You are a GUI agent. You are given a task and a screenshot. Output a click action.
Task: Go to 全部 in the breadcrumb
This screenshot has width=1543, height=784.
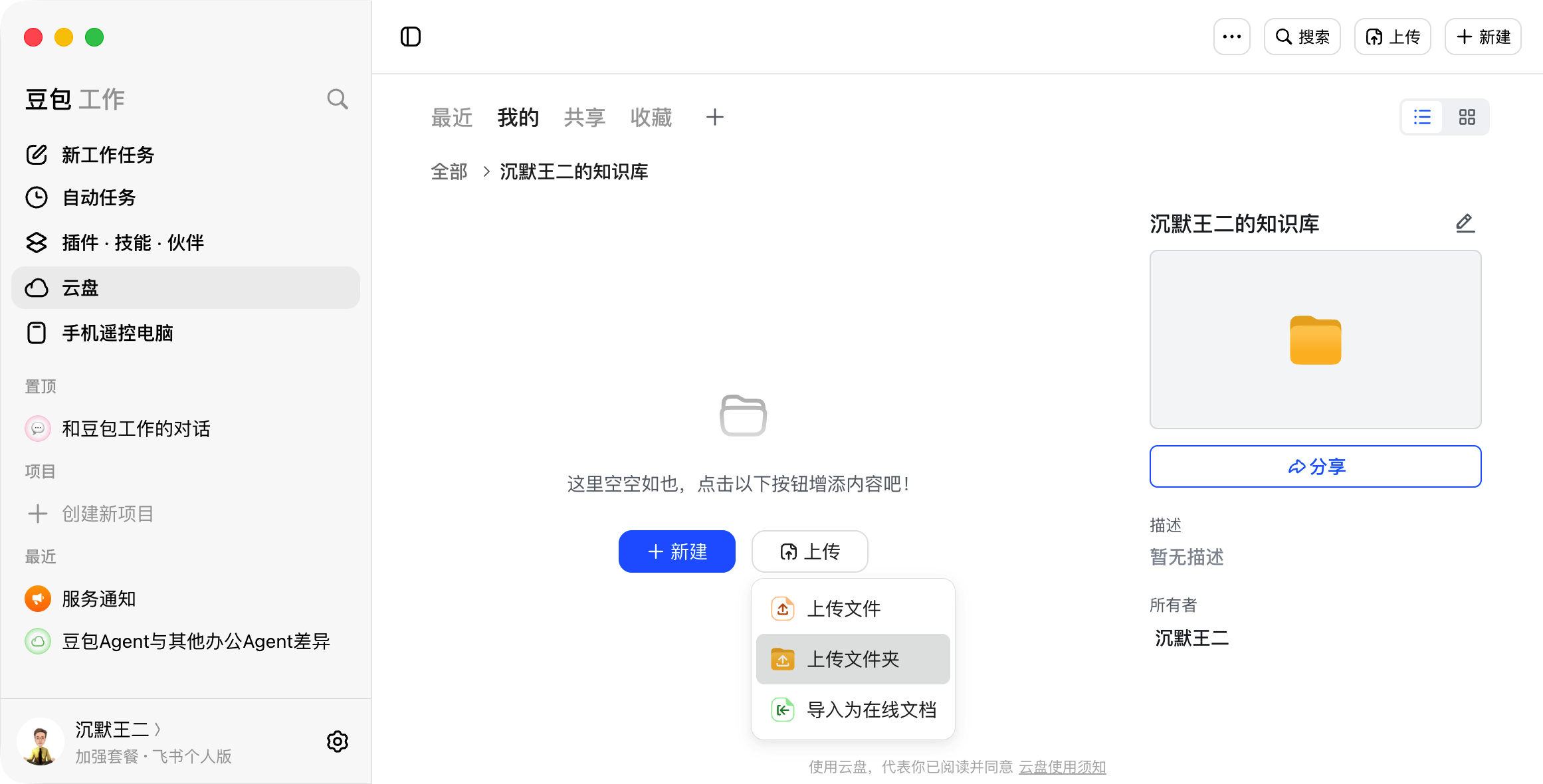point(449,171)
